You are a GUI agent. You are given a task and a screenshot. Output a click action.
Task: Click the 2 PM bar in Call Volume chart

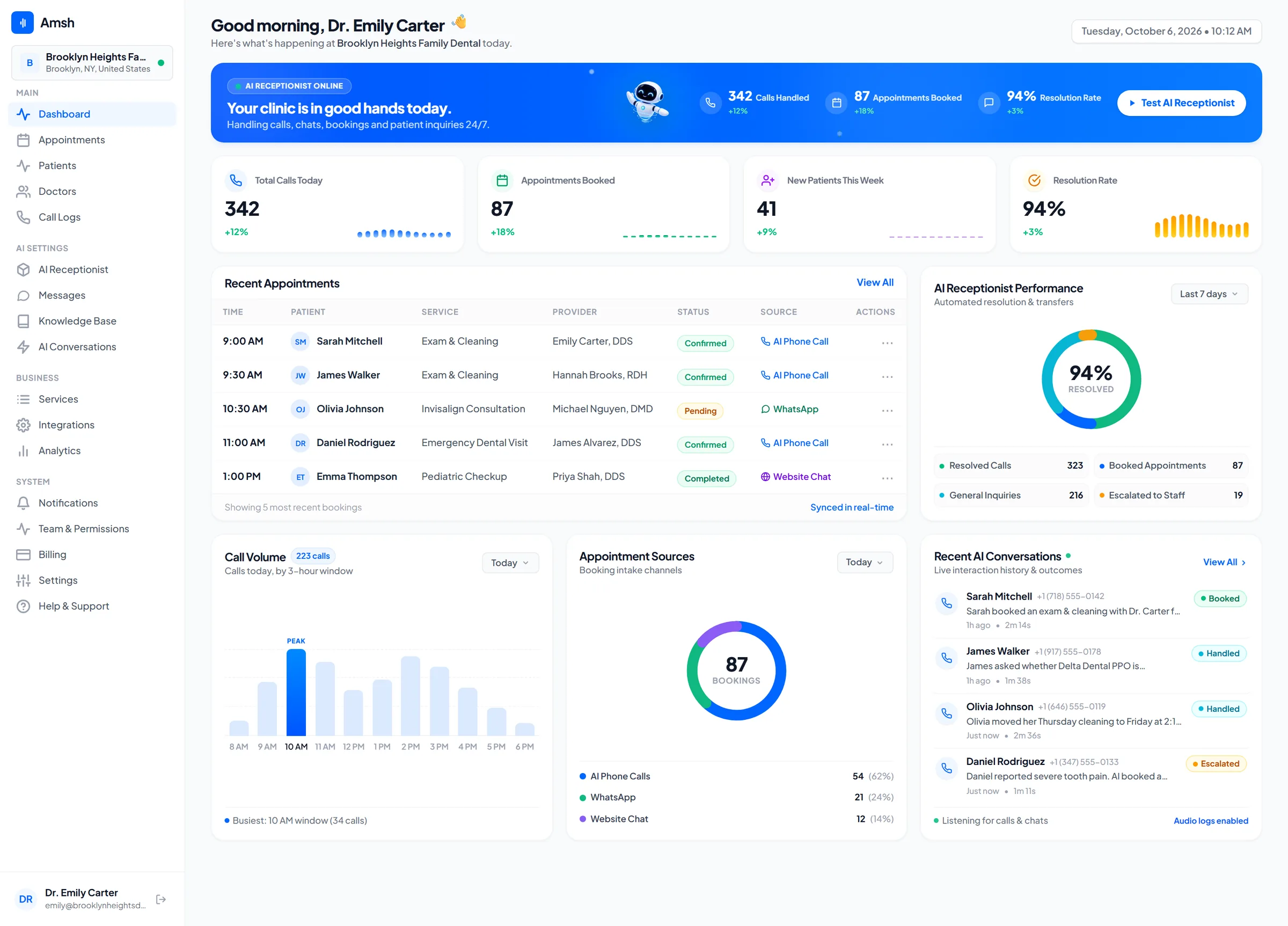[x=410, y=696]
